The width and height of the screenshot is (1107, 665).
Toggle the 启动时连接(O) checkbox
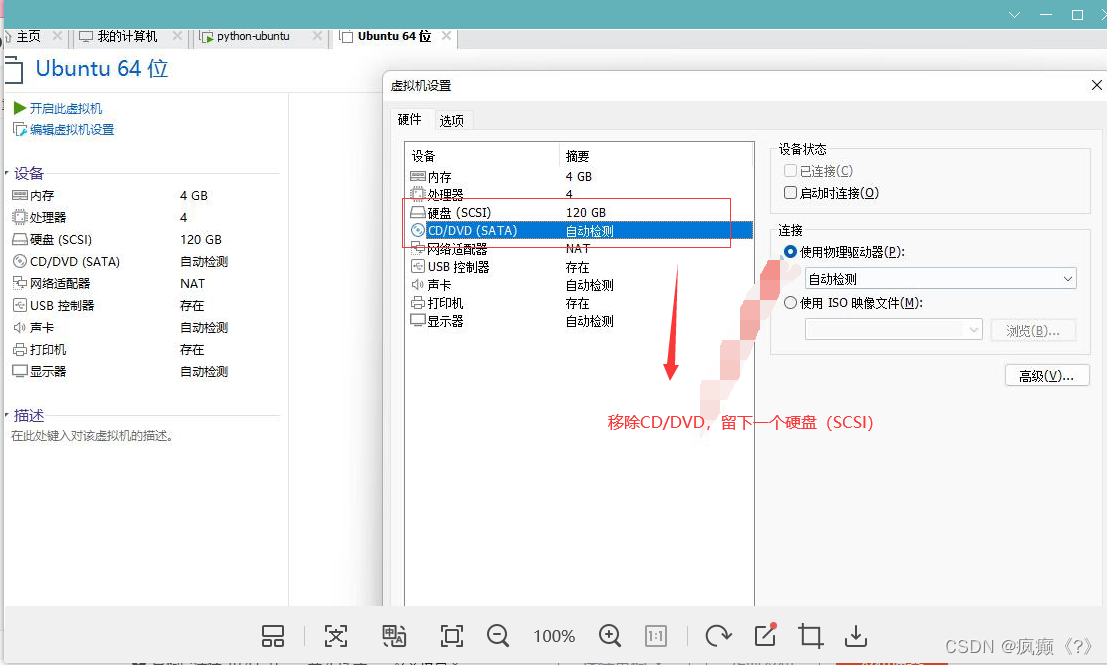[791, 193]
